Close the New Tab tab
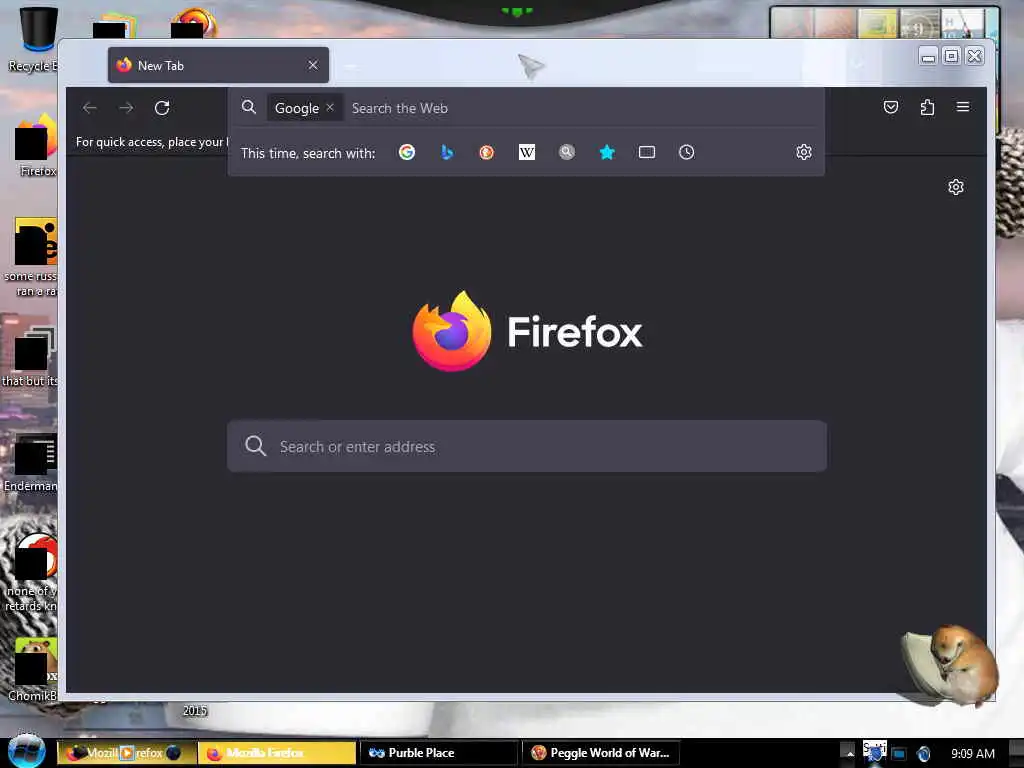The image size is (1024, 768). pyautogui.click(x=313, y=65)
